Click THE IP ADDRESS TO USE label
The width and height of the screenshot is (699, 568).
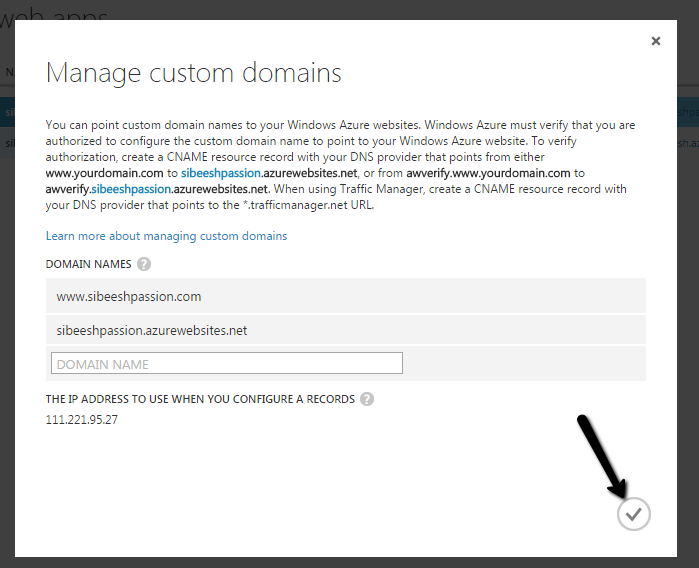tap(200, 399)
